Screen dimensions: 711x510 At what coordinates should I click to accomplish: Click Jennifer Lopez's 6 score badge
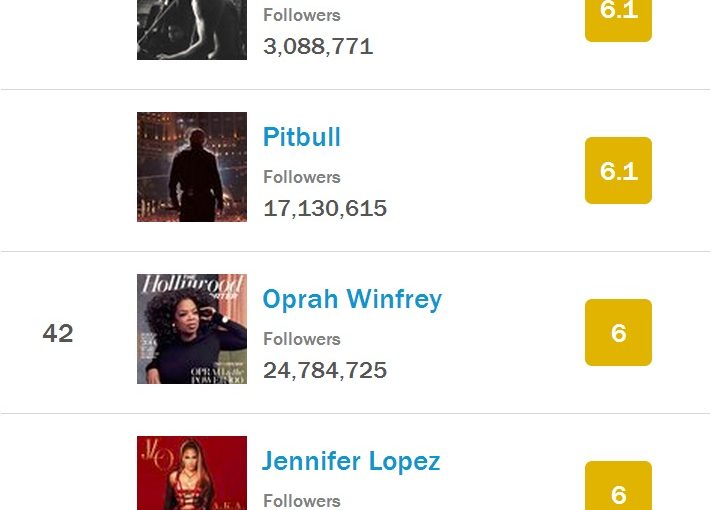coord(618,486)
